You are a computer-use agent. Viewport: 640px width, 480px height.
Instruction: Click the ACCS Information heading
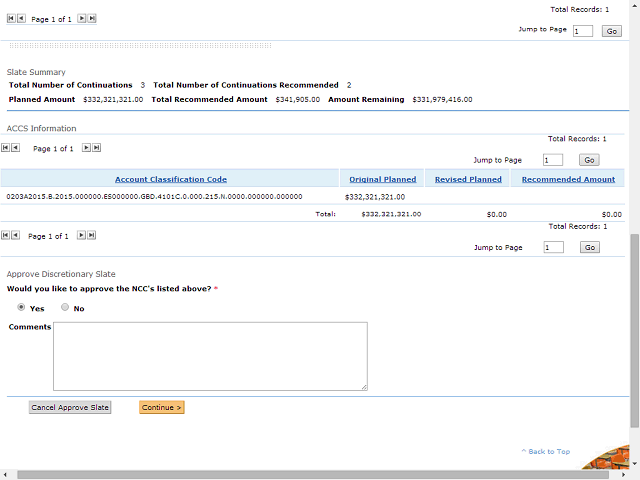pos(41,129)
